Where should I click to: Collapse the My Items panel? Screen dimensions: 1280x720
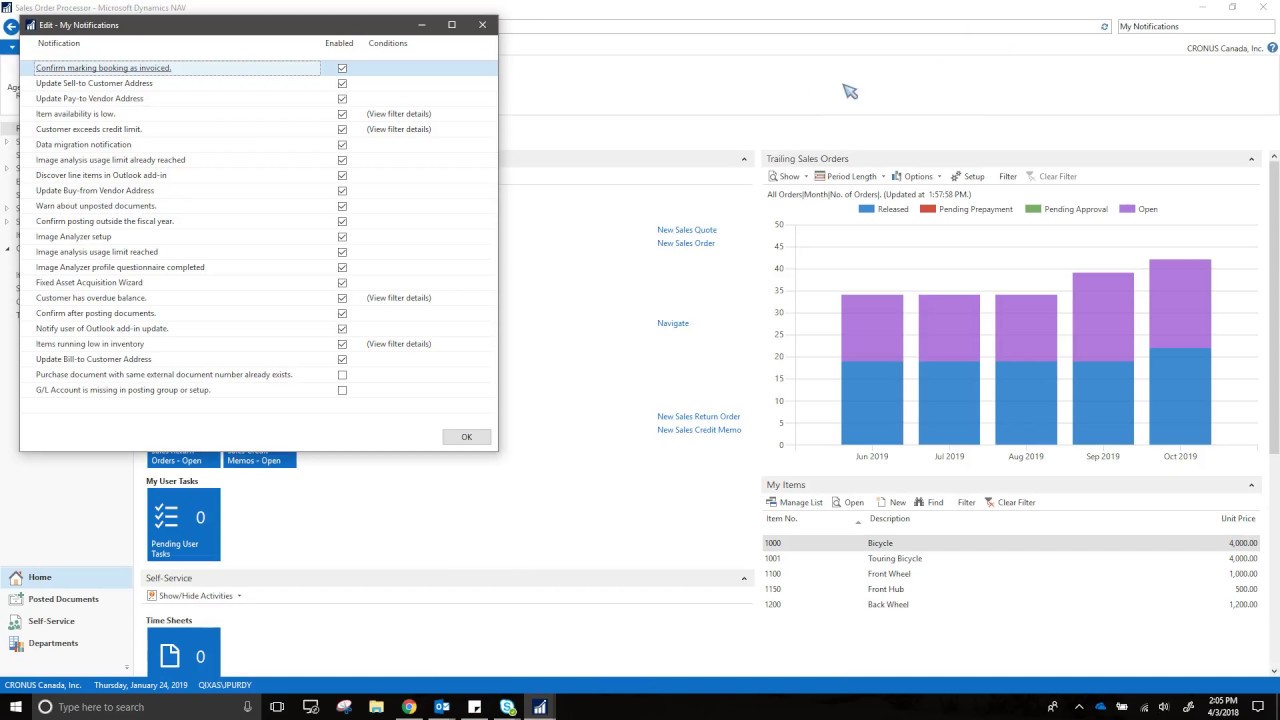(x=1251, y=485)
